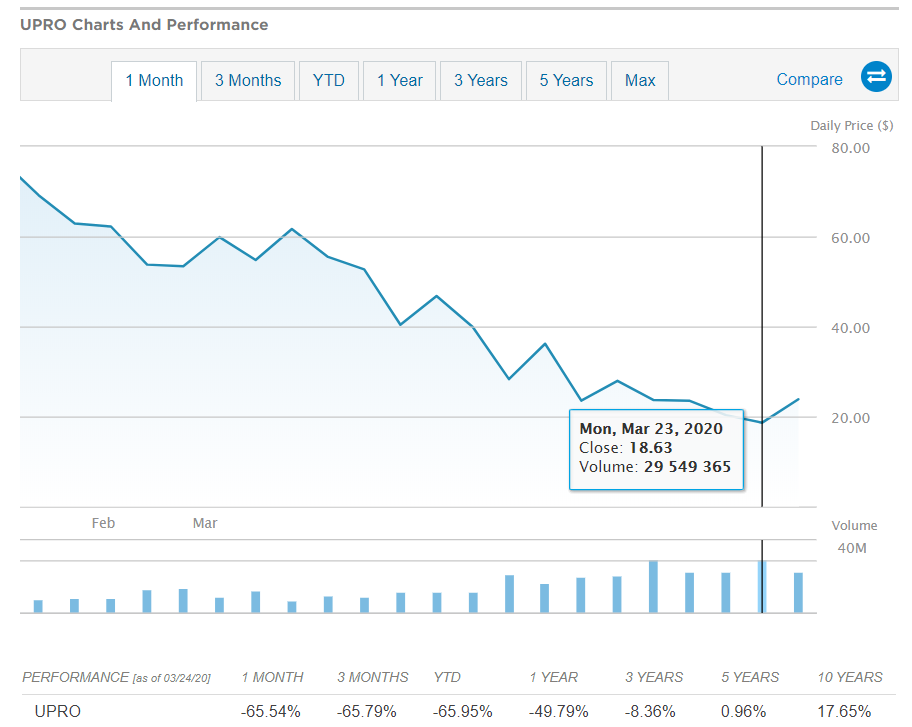912x727 pixels.
Task: Click the 1 MONTH column header
Action: coord(272,677)
